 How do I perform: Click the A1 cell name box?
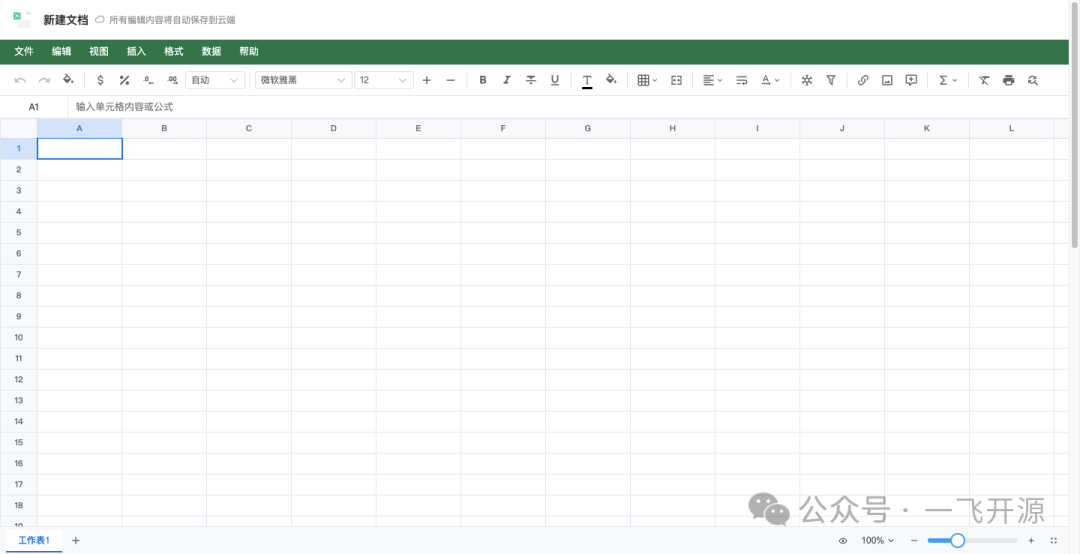(34, 107)
